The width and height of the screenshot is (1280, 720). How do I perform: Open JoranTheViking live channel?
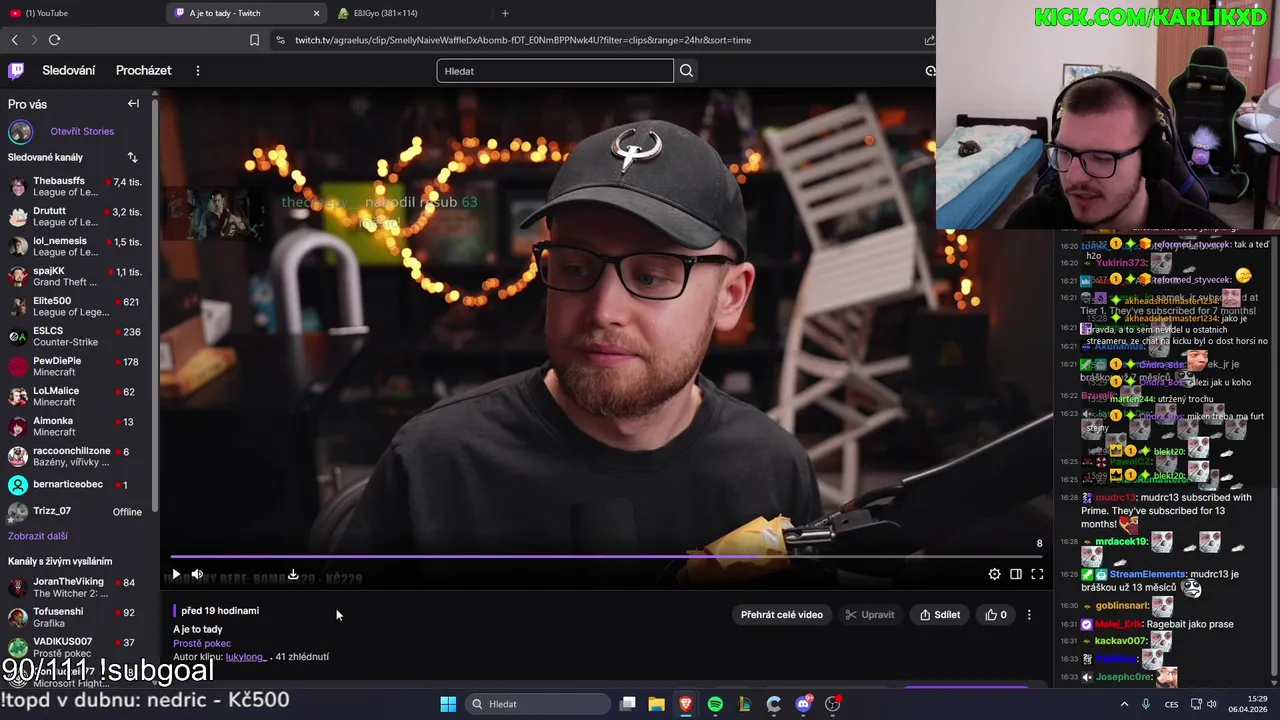pos(75,588)
